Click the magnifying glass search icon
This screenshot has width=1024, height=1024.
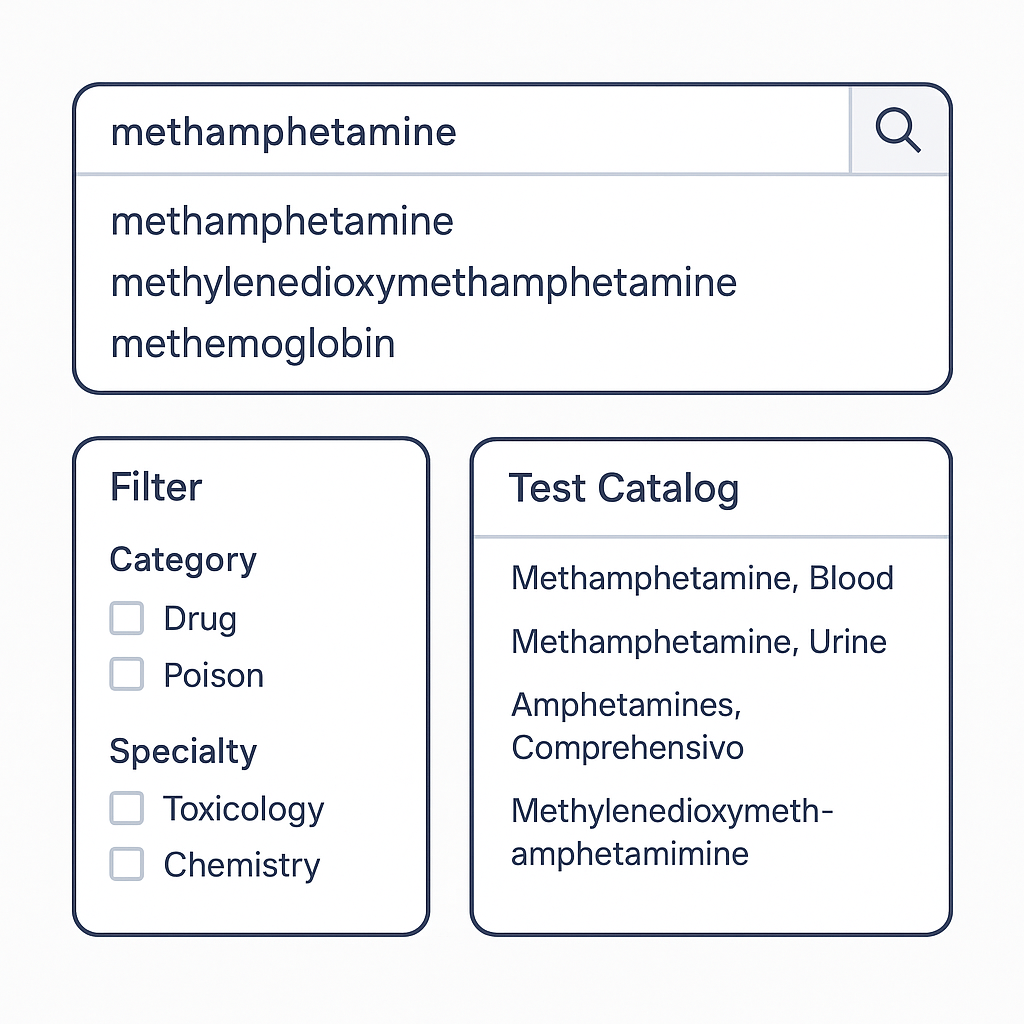899,130
